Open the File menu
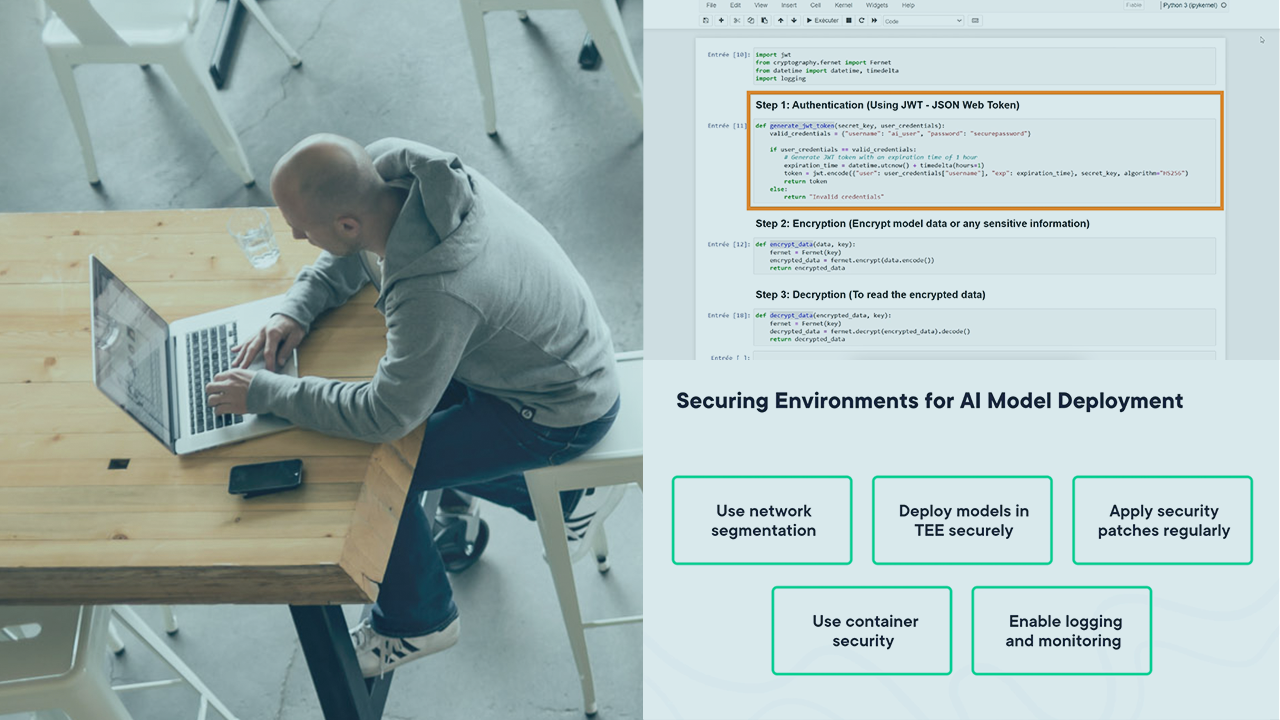The image size is (1280, 720). [x=711, y=5]
